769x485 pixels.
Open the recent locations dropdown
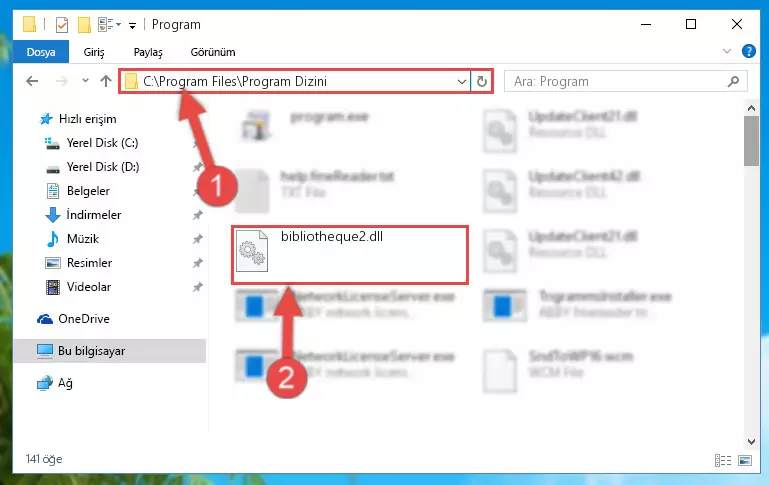click(85, 80)
